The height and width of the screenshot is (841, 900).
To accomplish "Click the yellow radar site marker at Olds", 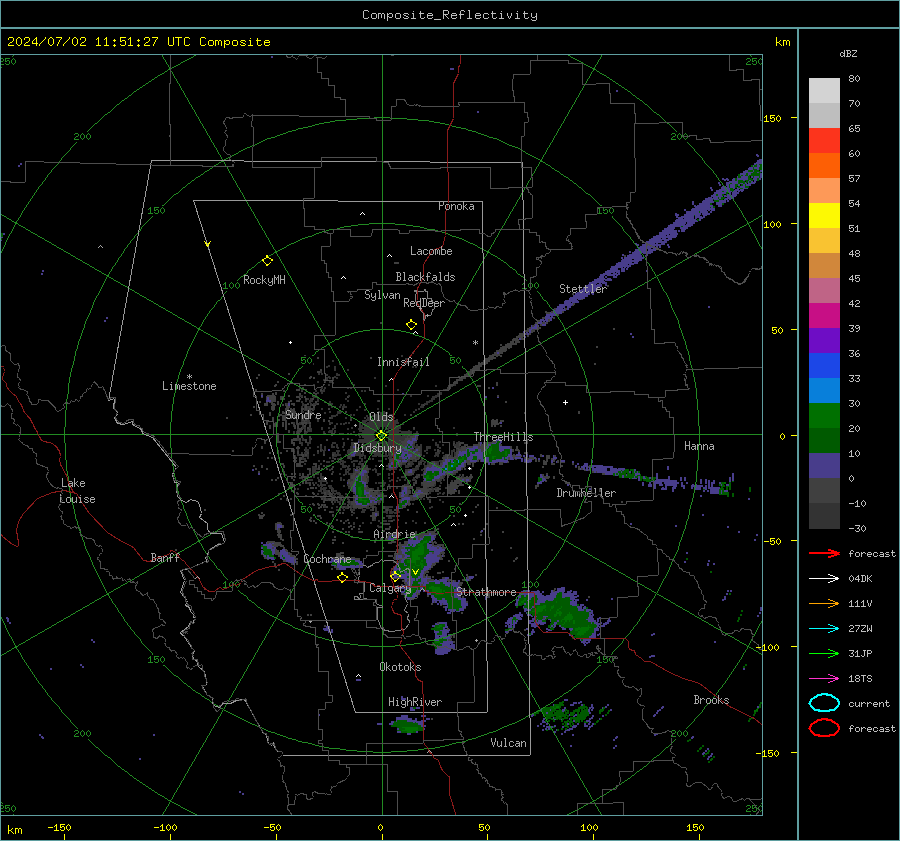I will point(381,436).
